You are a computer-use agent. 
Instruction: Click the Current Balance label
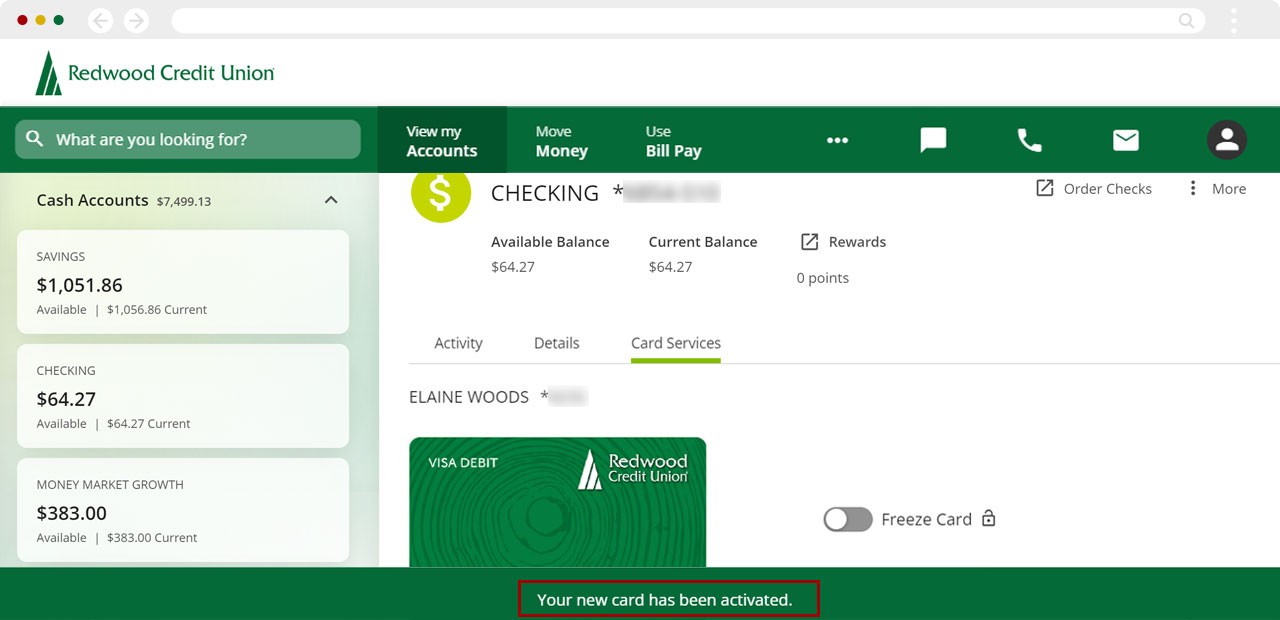[x=703, y=242]
